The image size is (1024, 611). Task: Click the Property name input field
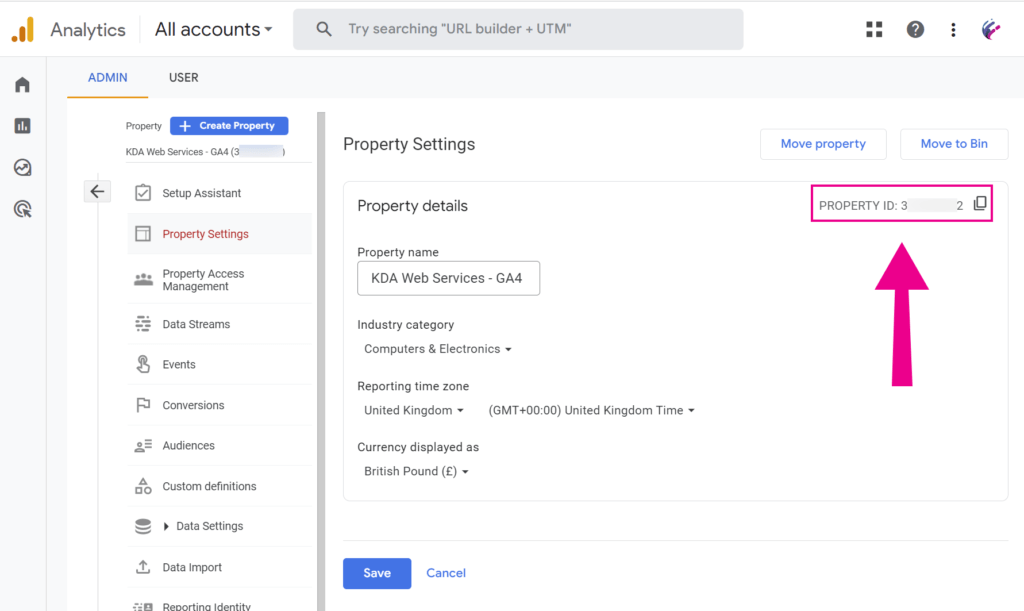(x=449, y=278)
